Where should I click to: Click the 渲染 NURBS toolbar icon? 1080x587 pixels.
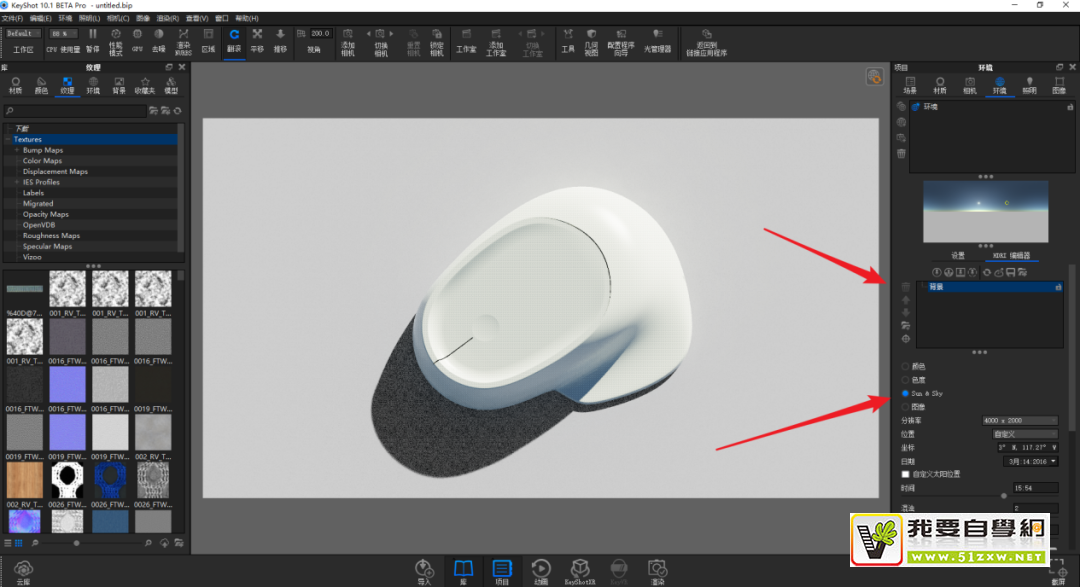click(183, 41)
